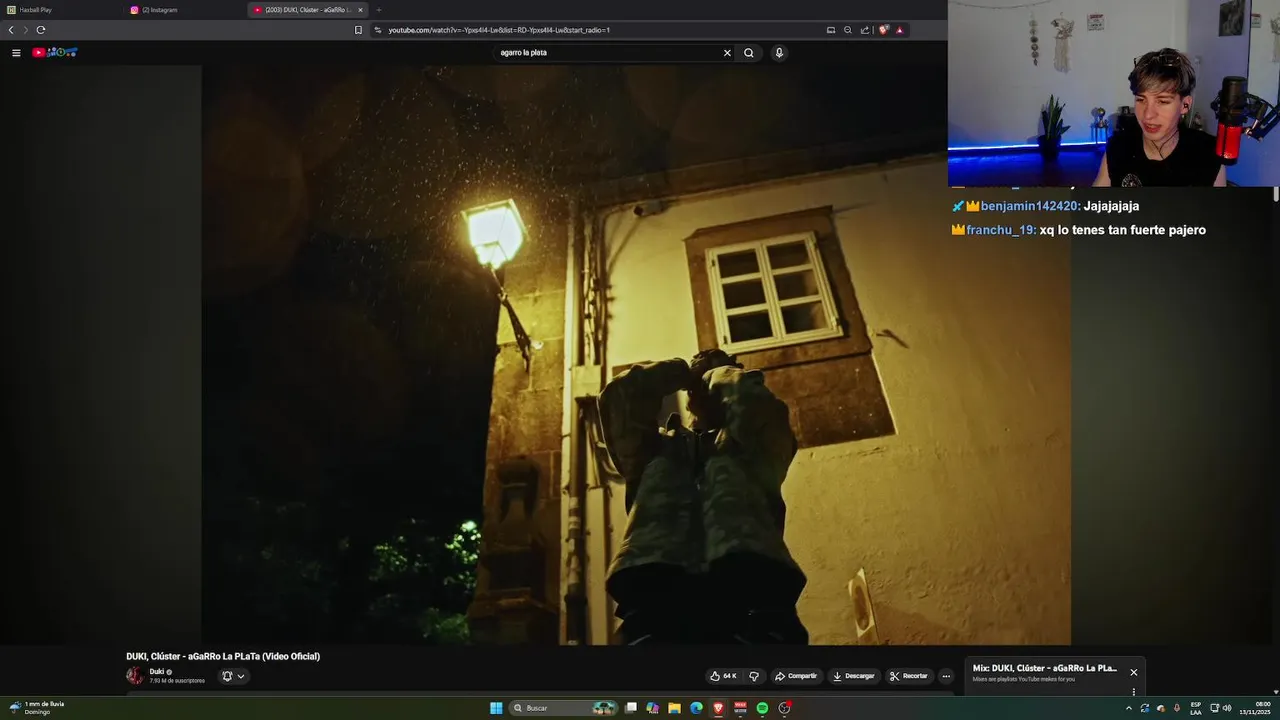This screenshot has width=1280, height=720.
Task: Open Microsoft Edge from taskbar
Action: click(697, 708)
